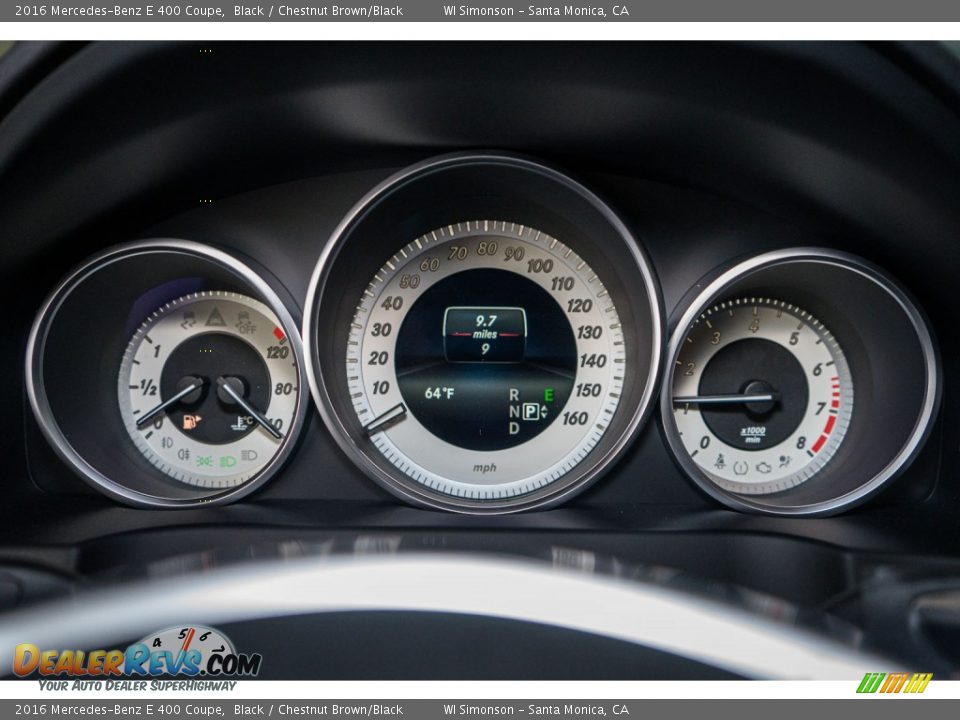Click the coolant temperature icon

tap(241, 419)
